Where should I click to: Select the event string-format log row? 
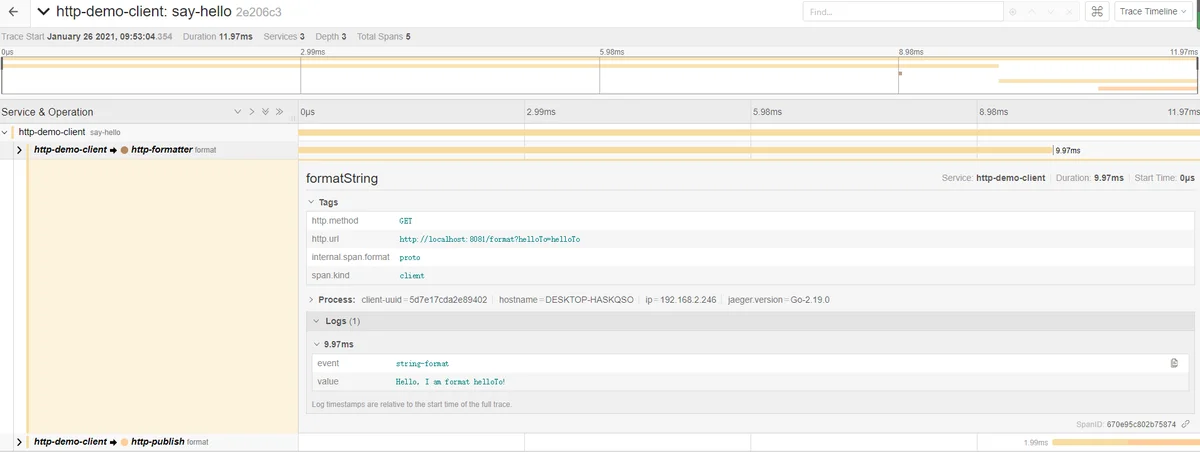[x=750, y=363]
